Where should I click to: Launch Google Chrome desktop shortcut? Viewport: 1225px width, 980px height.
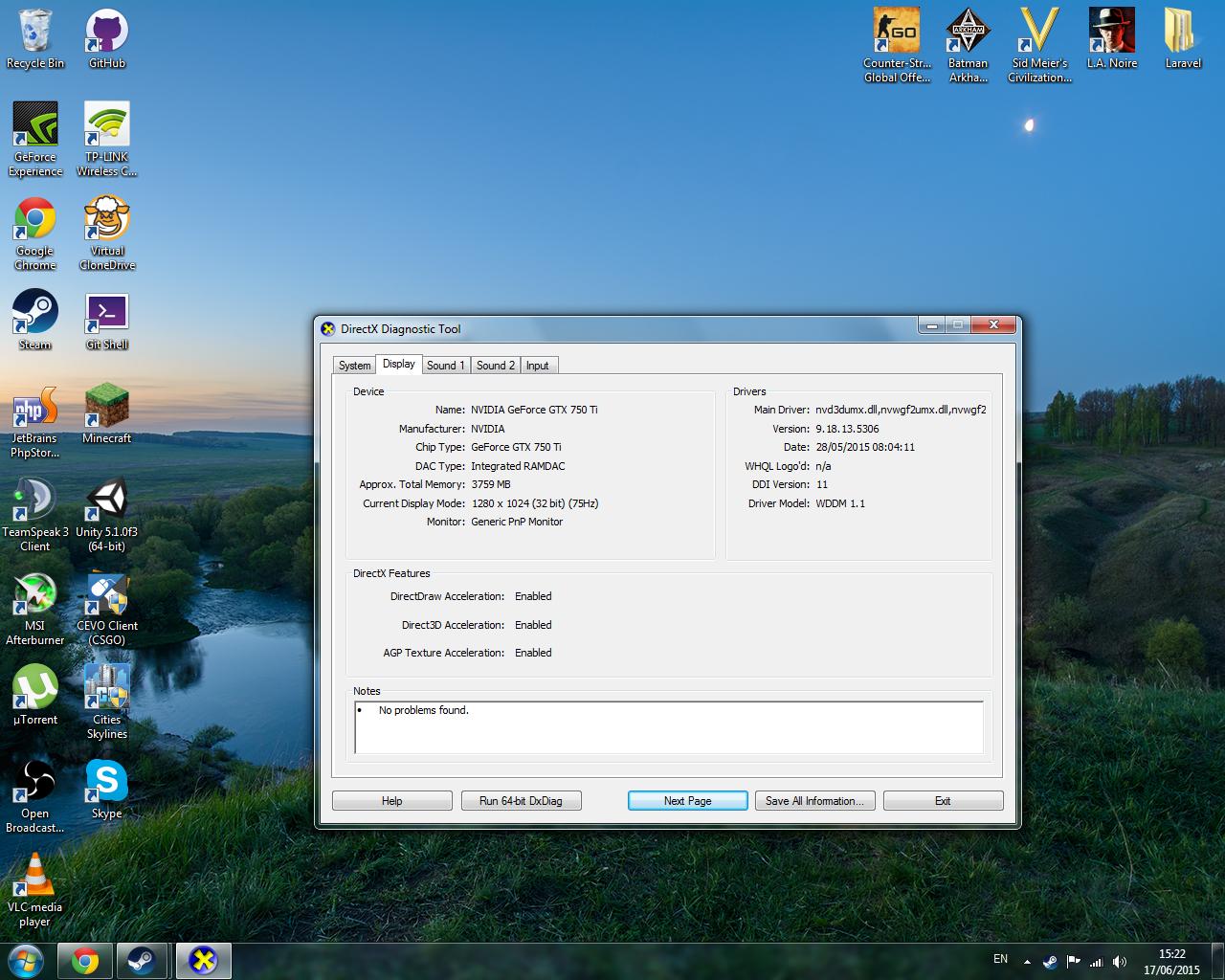click(x=35, y=234)
